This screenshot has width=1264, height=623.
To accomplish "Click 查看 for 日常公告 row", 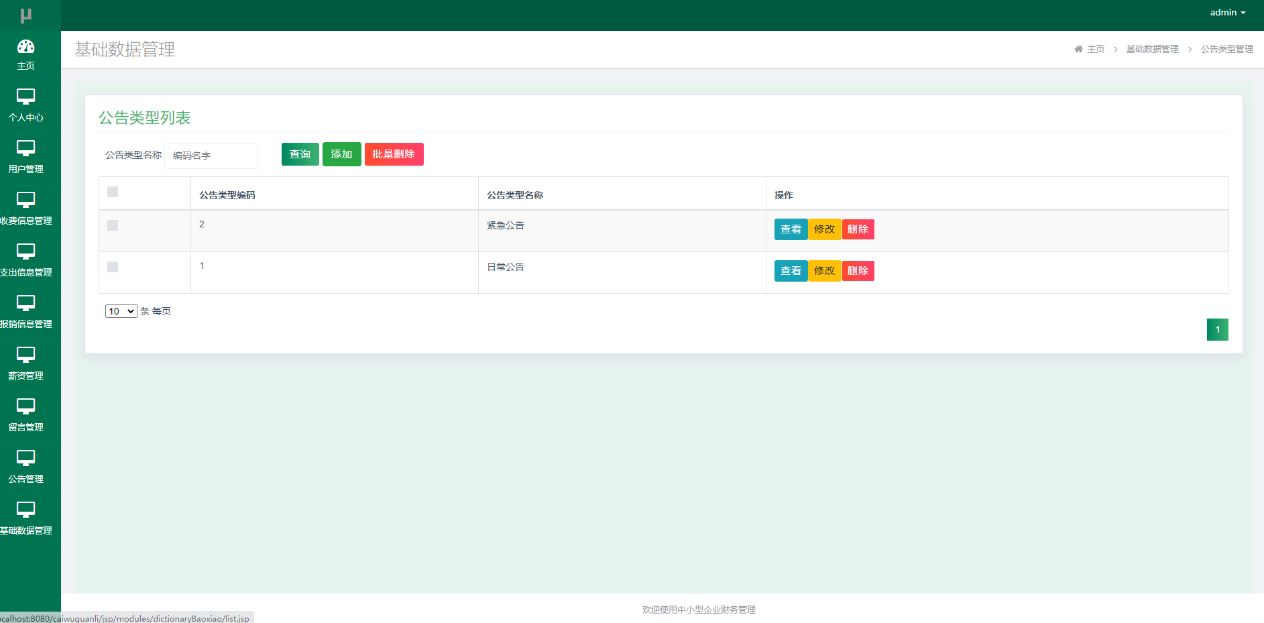I will [x=791, y=271].
